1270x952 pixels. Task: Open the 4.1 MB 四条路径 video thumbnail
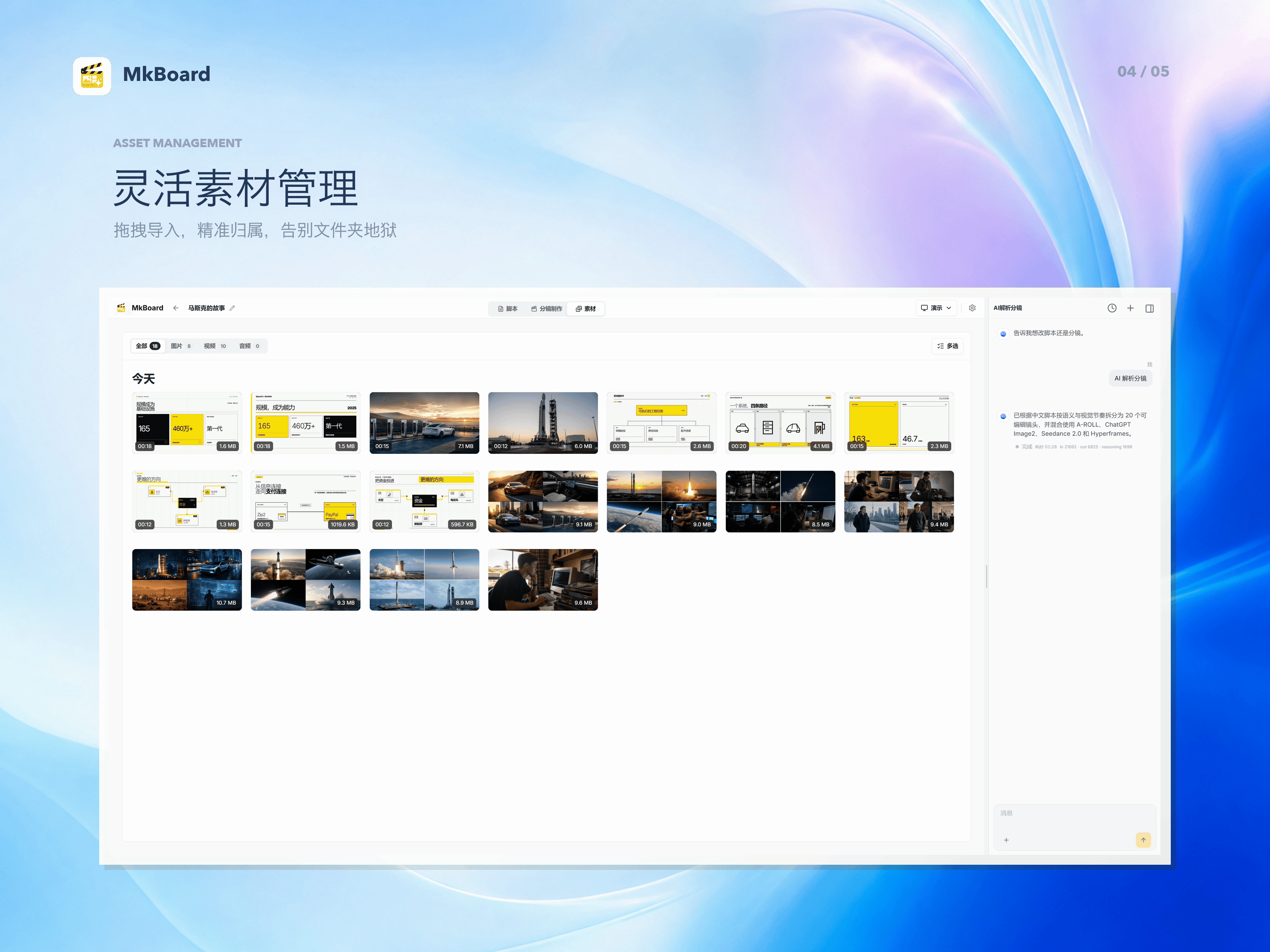(x=780, y=423)
